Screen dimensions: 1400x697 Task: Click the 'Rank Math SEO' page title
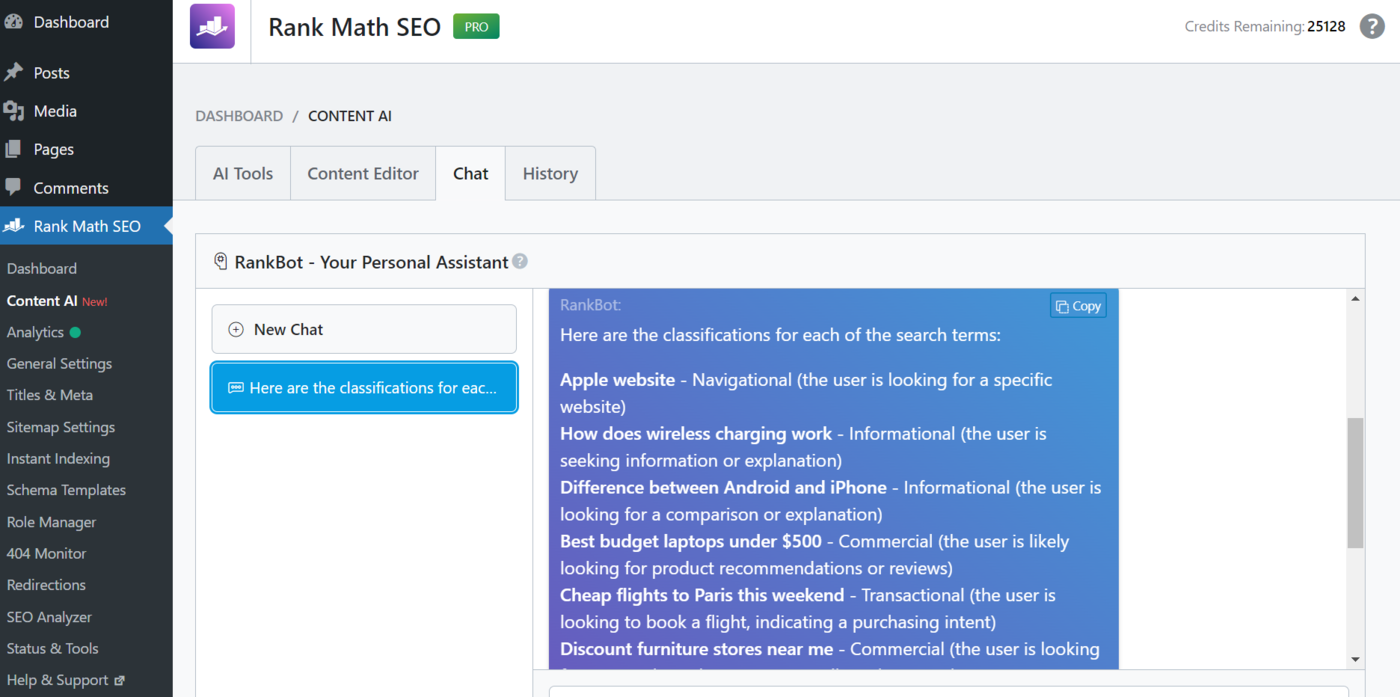[x=354, y=27]
